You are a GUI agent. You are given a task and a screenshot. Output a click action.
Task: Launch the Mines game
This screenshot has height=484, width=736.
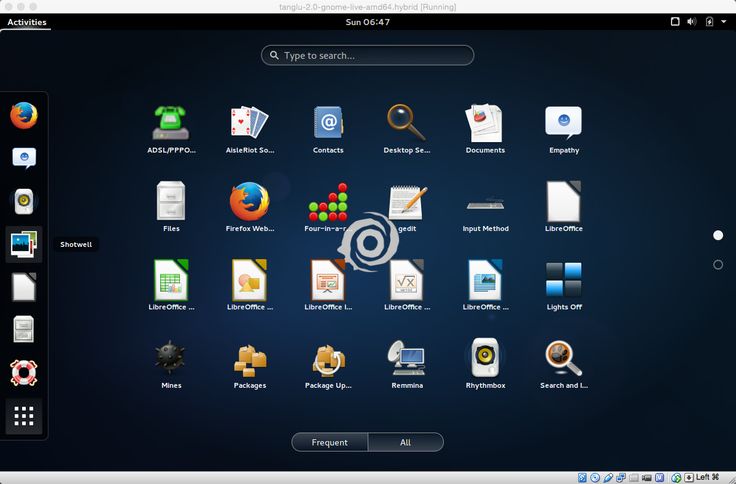tap(171, 358)
